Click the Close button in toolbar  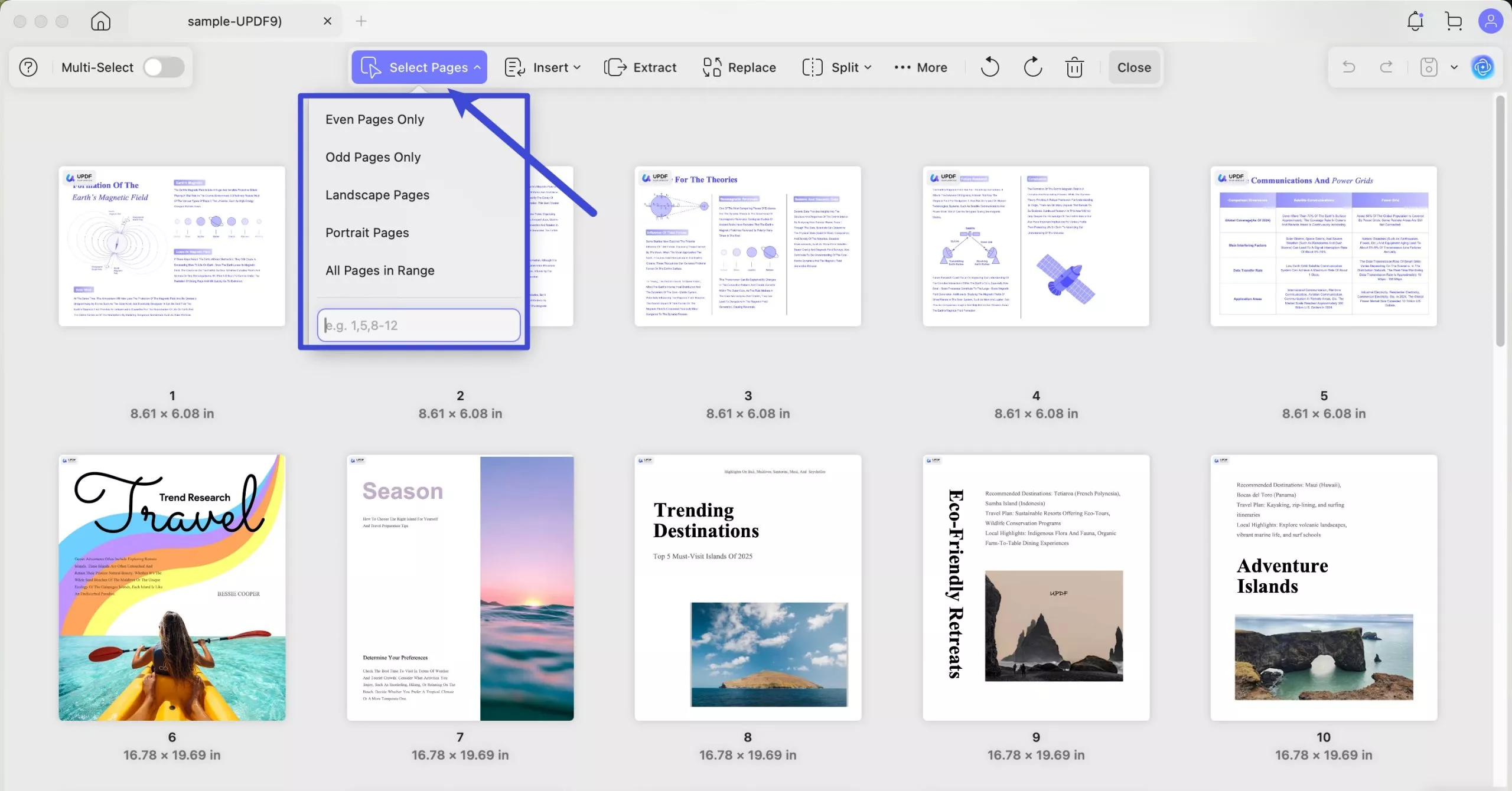tap(1133, 67)
